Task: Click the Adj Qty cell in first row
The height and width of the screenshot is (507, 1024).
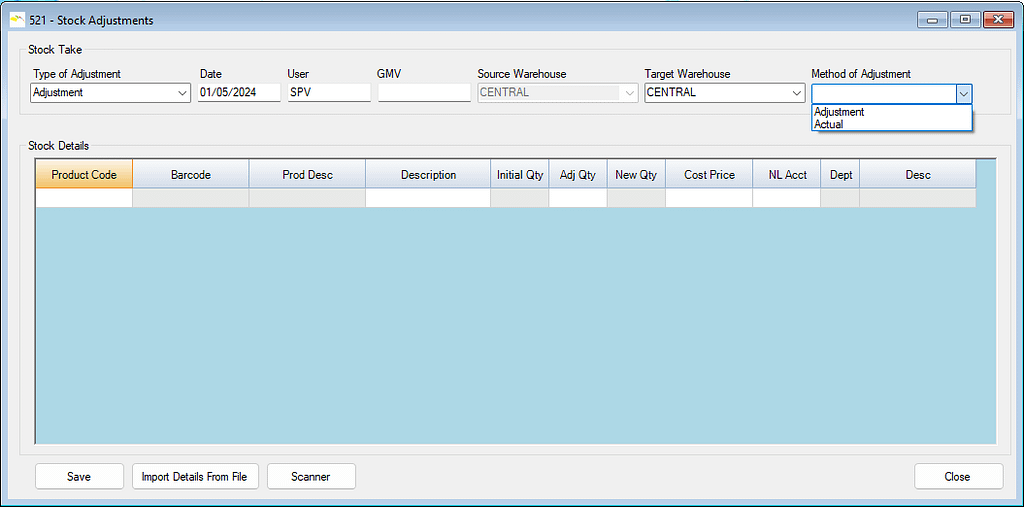Action: point(577,199)
